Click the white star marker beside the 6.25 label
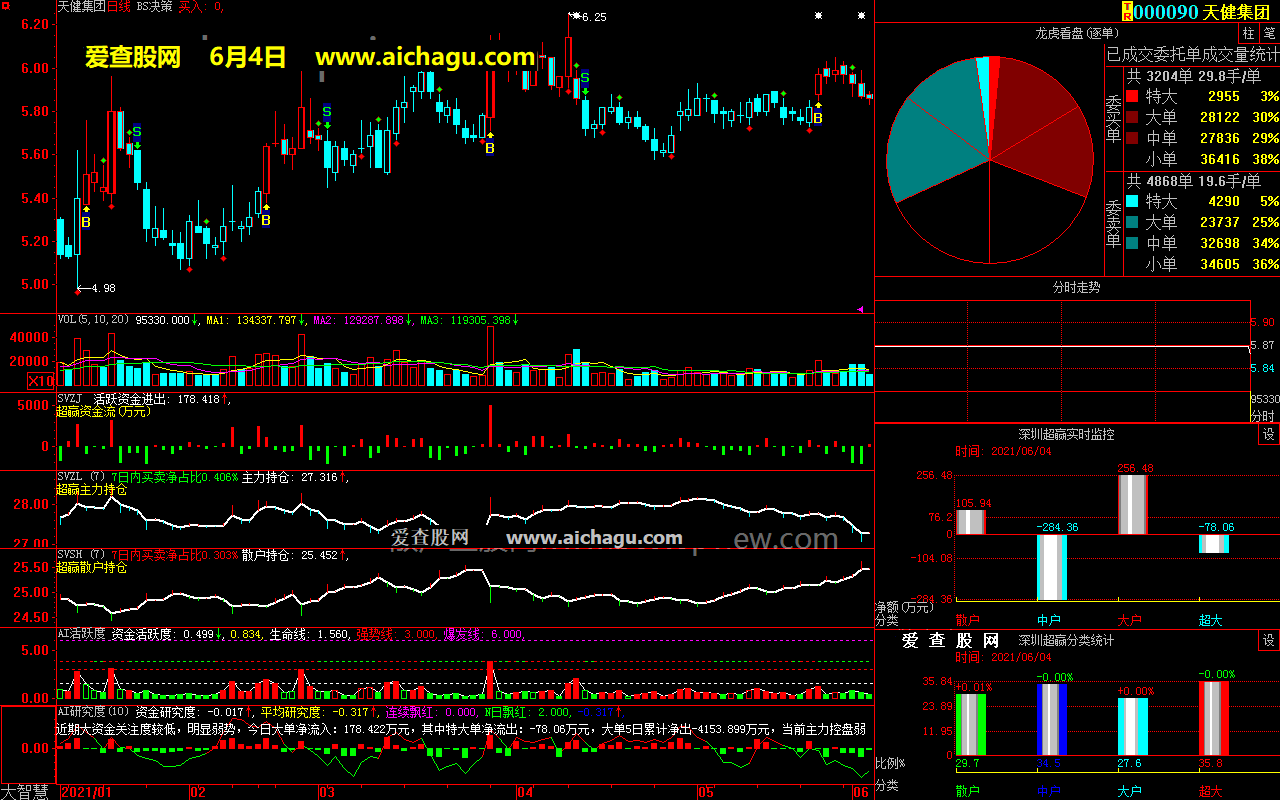Screen dimensions: 1280x800 pos(576,15)
